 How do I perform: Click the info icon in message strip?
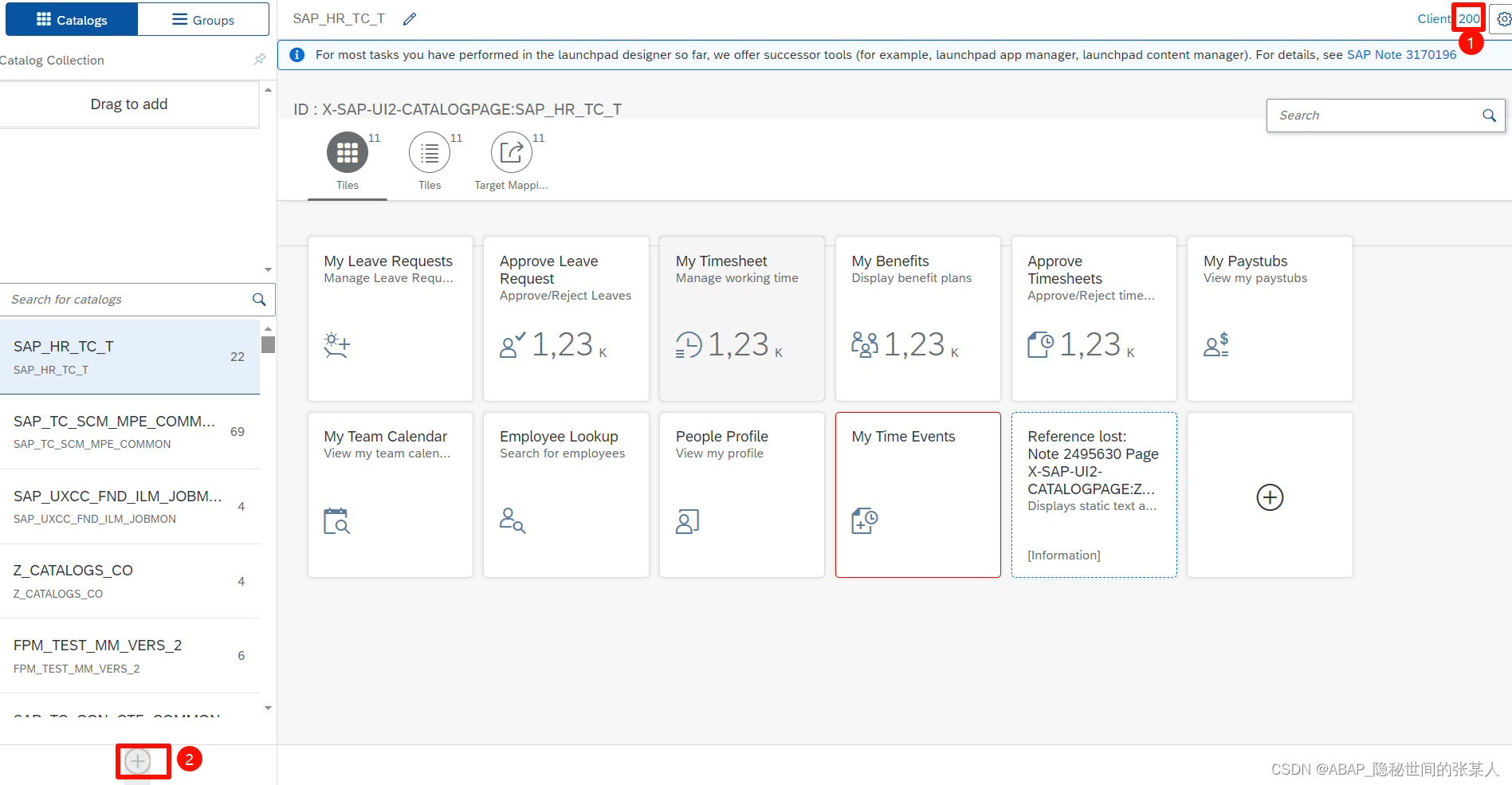pyautogui.click(x=297, y=55)
